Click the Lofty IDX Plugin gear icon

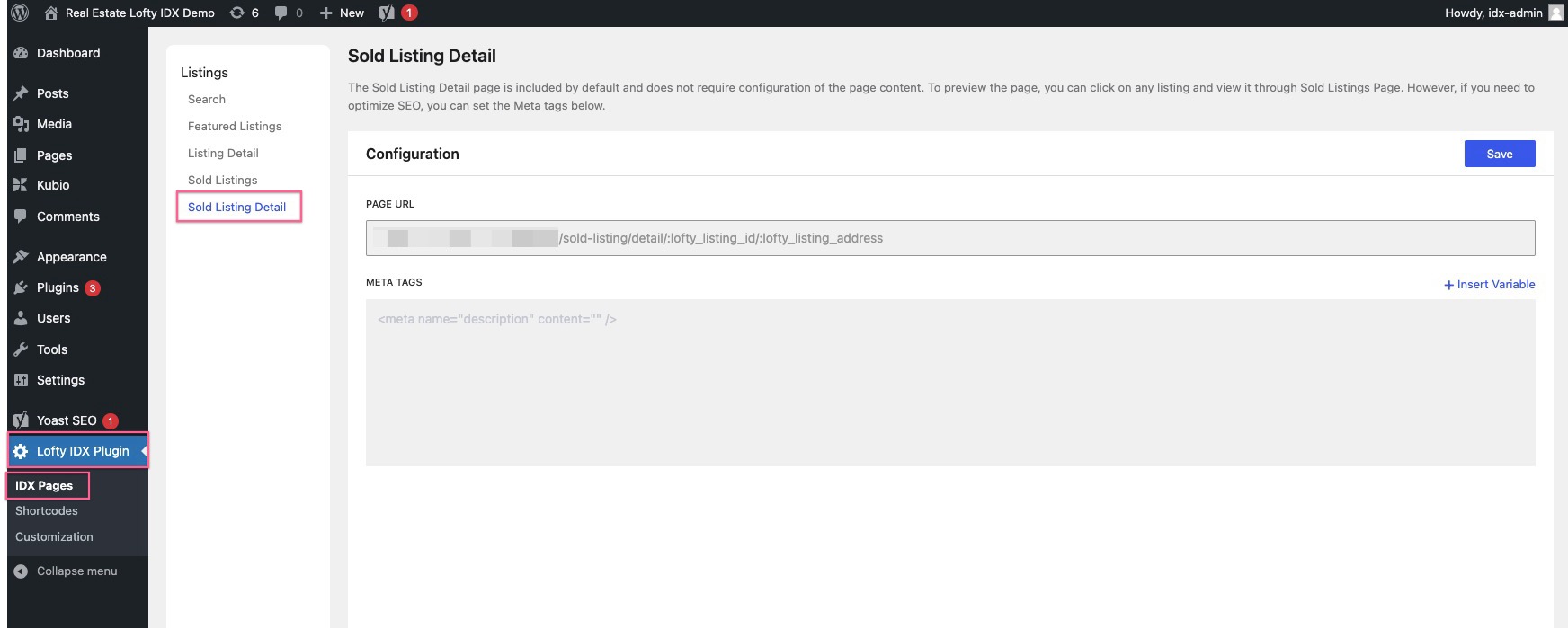click(x=21, y=451)
